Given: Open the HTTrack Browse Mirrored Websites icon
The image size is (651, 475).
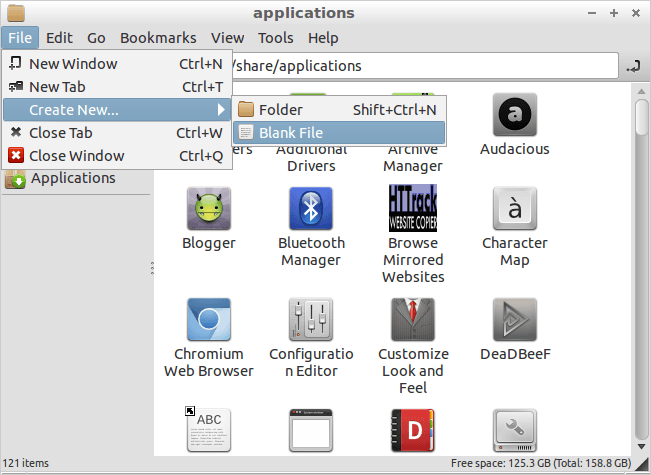Looking at the screenshot, I should point(413,208).
